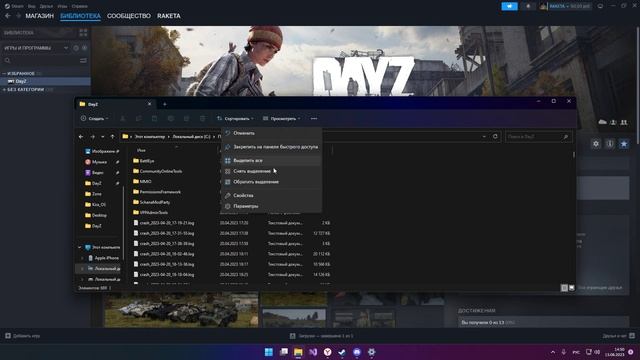Click Explorer's back navigation arrow
Viewport: 640px width, 360px height.
click(81, 137)
